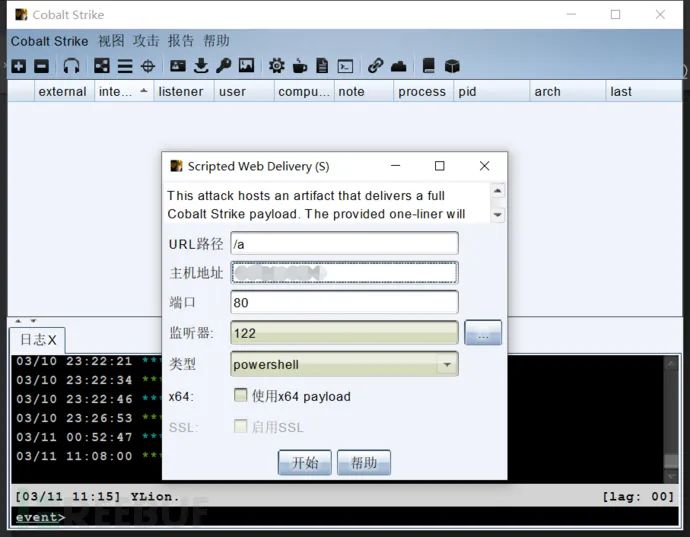
Task: Click the listener browse ... button
Action: (x=483, y=333)
